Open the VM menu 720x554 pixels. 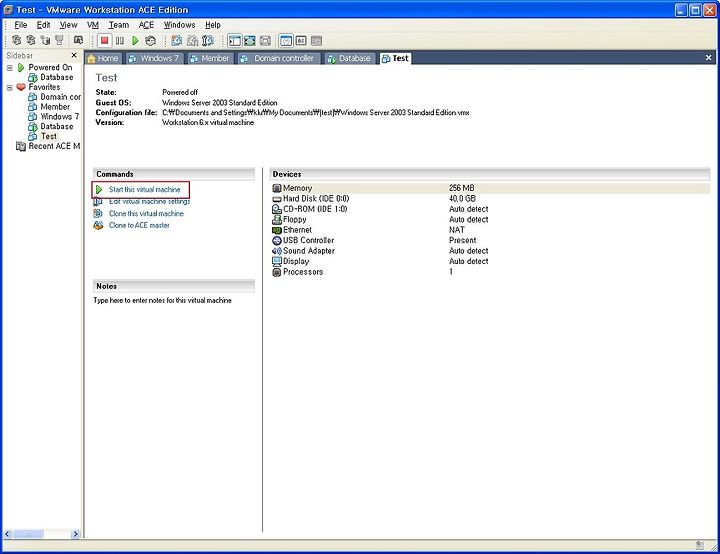click(x=93, y=25)
